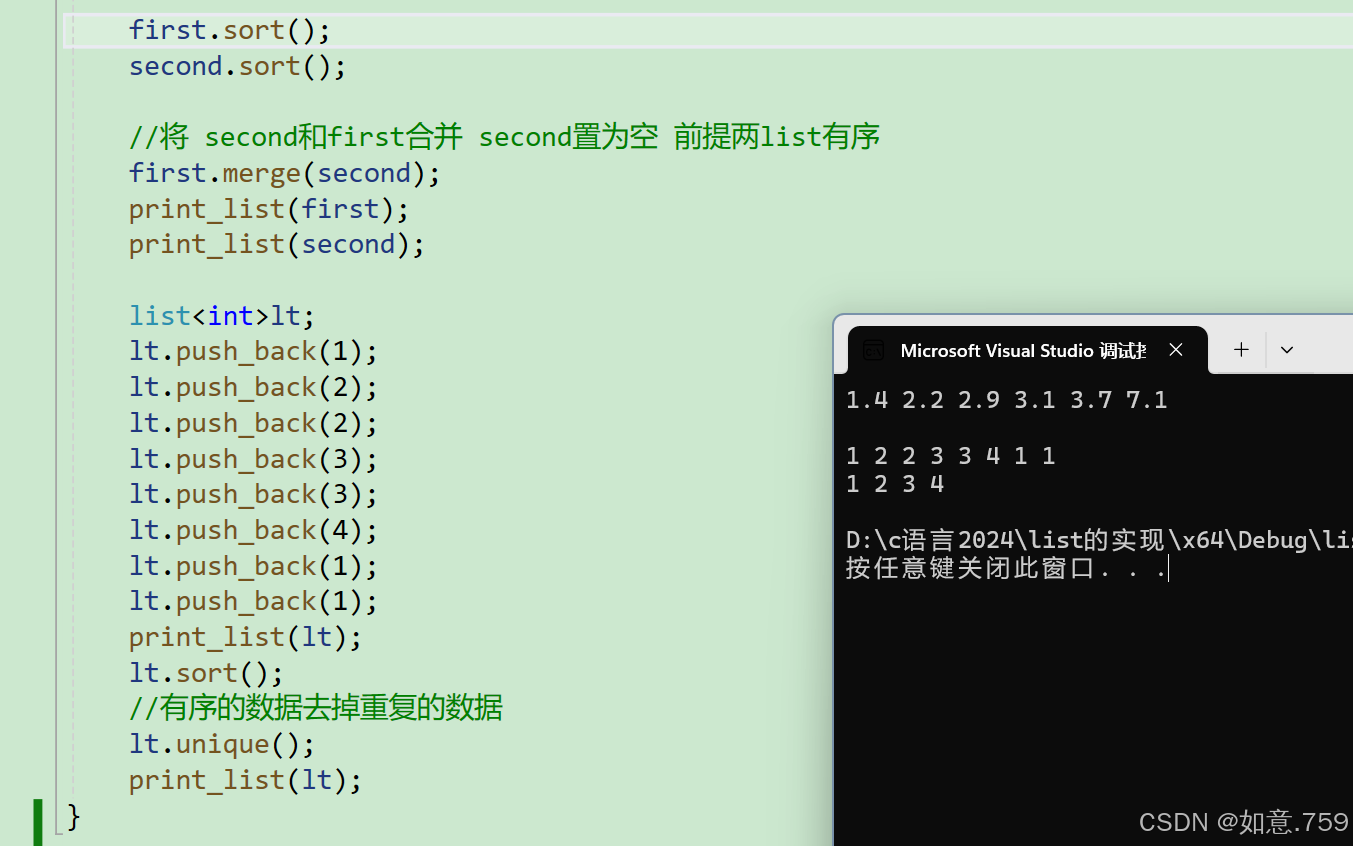The width and height of the screenshot is (1353, 846).
Task: Click console output line 1 2 2 3 3 4 1 1
Action: click(950, 456)
